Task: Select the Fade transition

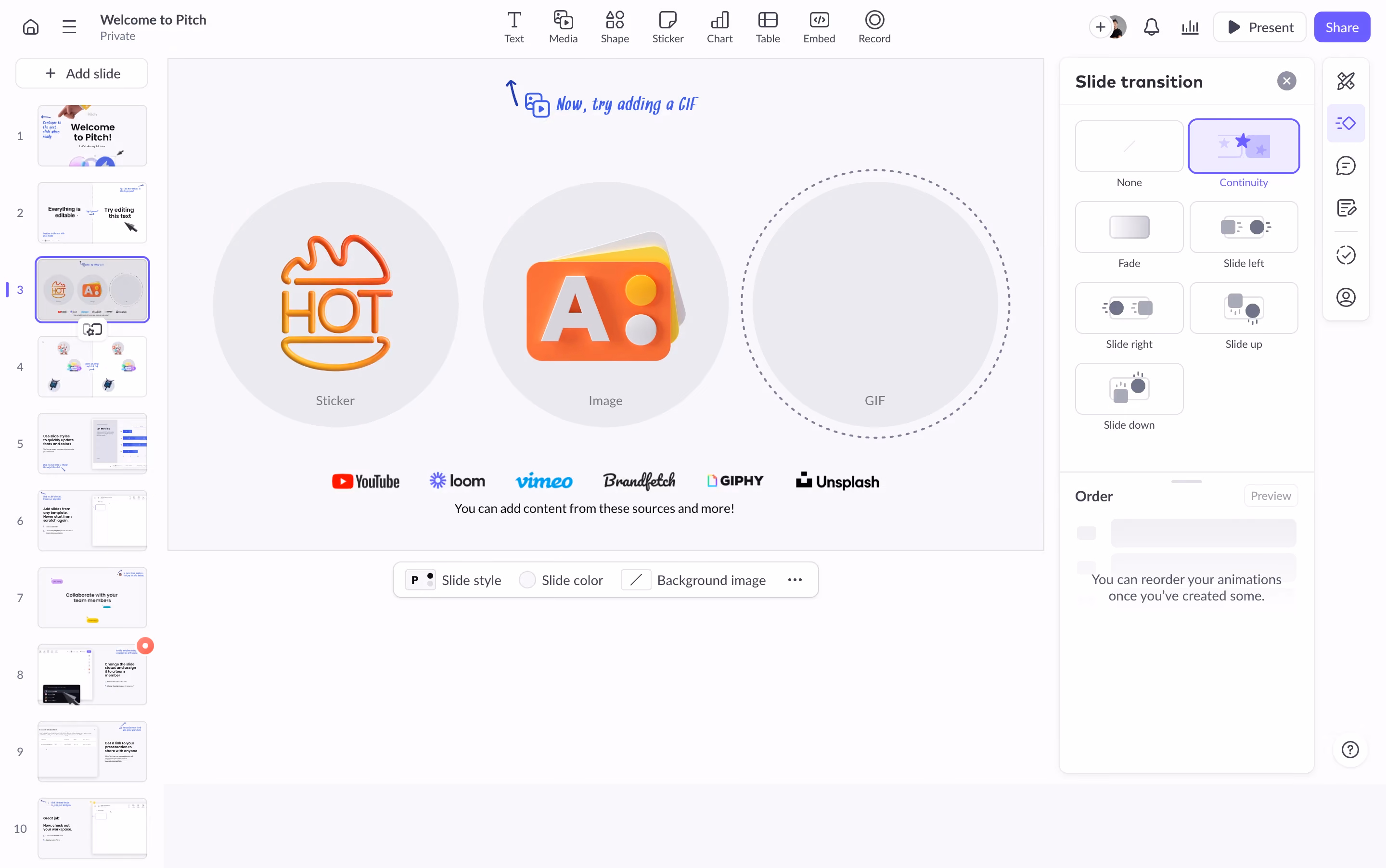Action: click(x=1129, y=227)
